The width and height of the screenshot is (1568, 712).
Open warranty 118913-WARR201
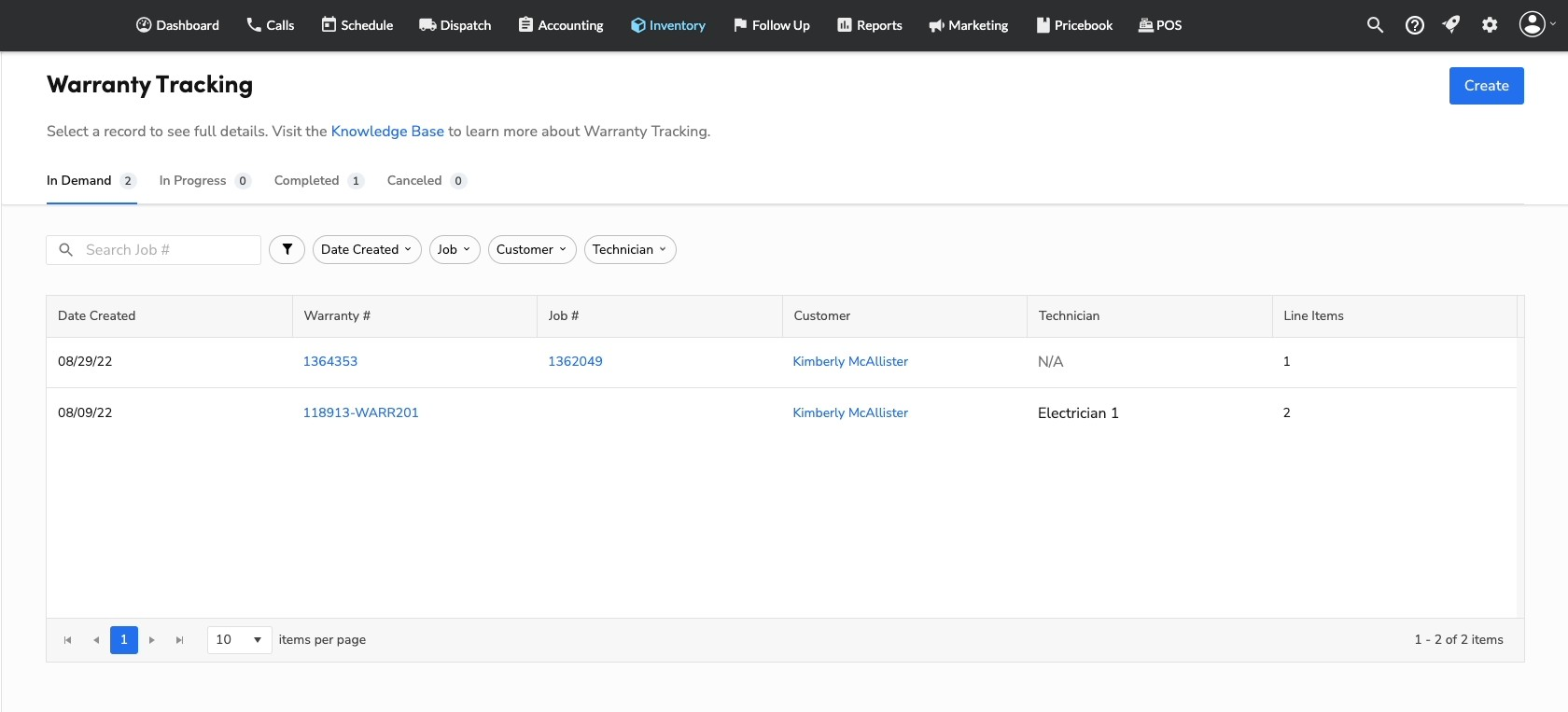pyautogui.click(x=360, y=412)
